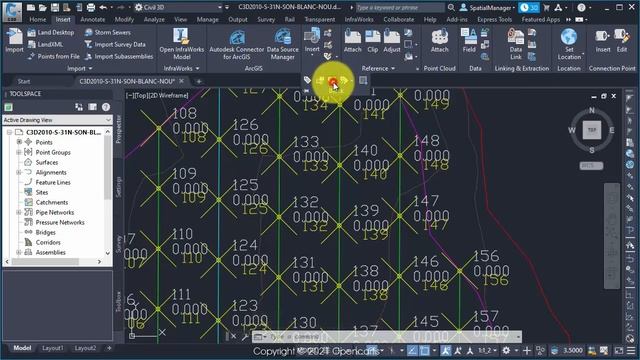640x360 pixels.
Task: Open the Active Drawing View dropdown
Action: coord(57,120)
